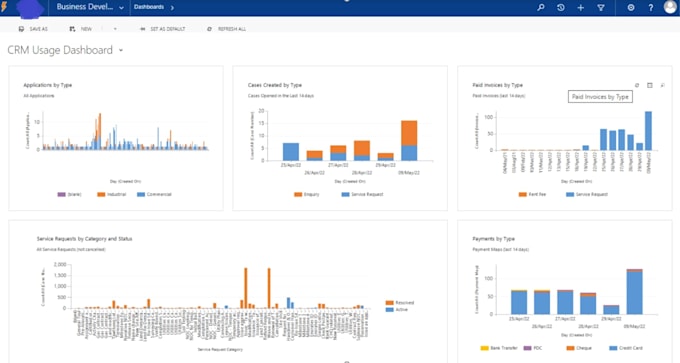This screenshot has width=680, height=363.
Task: Toggle Rent Fee legend in Paid Invoices chart
Action: (532, 194)
